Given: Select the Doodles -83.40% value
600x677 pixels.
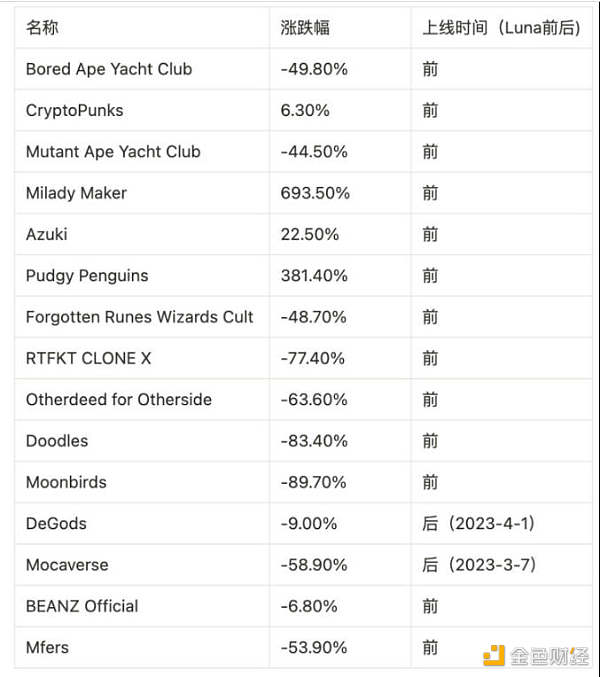Looking at the screenshot, I should point(314,441).
